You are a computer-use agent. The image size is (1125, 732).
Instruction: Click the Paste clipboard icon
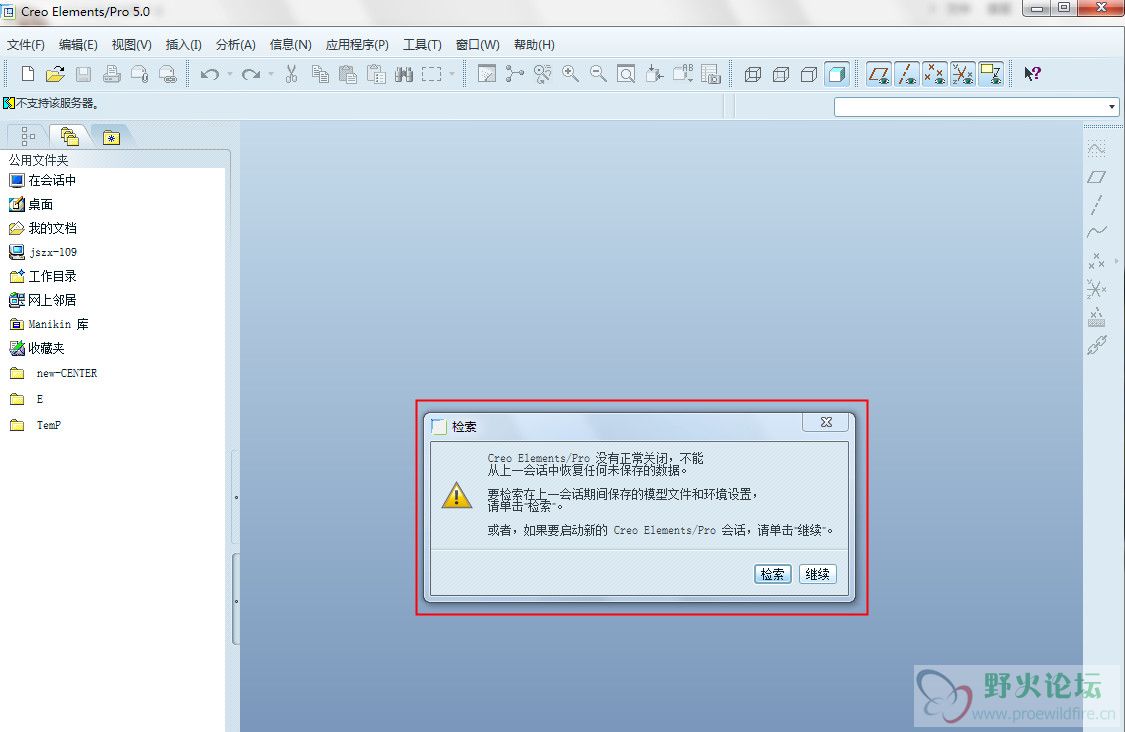point(348,74)
